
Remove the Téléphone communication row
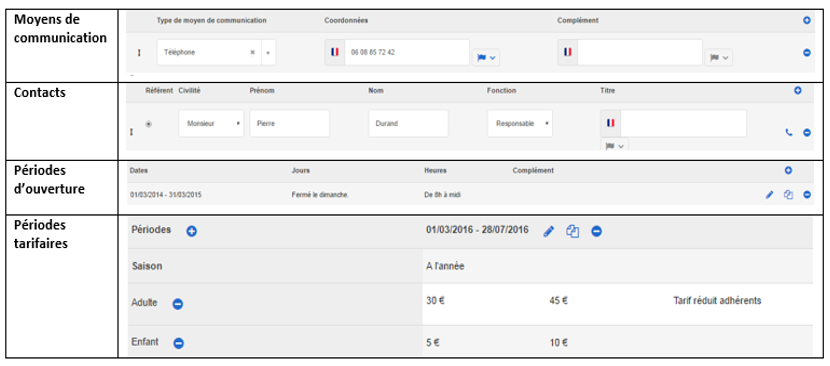point(807,52)
